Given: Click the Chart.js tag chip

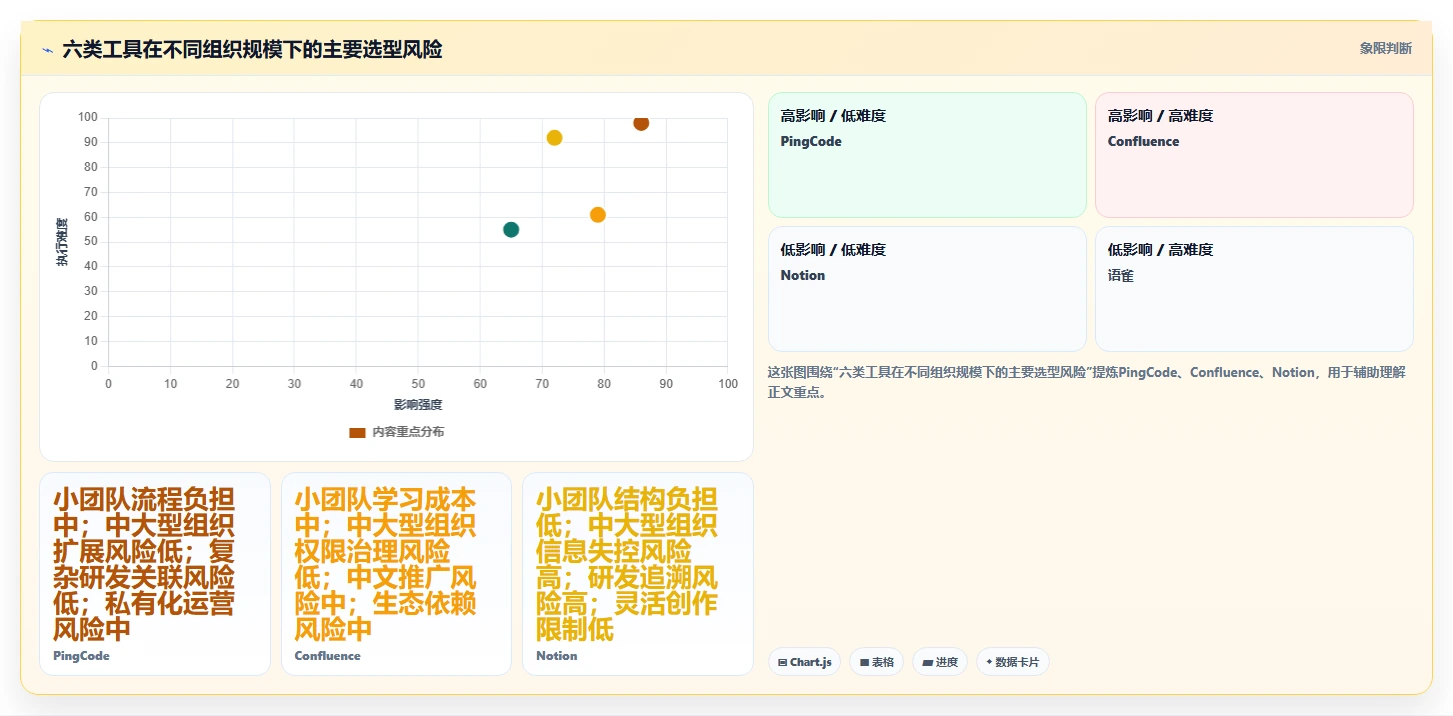Looking at the screenshot, I should click(805, 662).
